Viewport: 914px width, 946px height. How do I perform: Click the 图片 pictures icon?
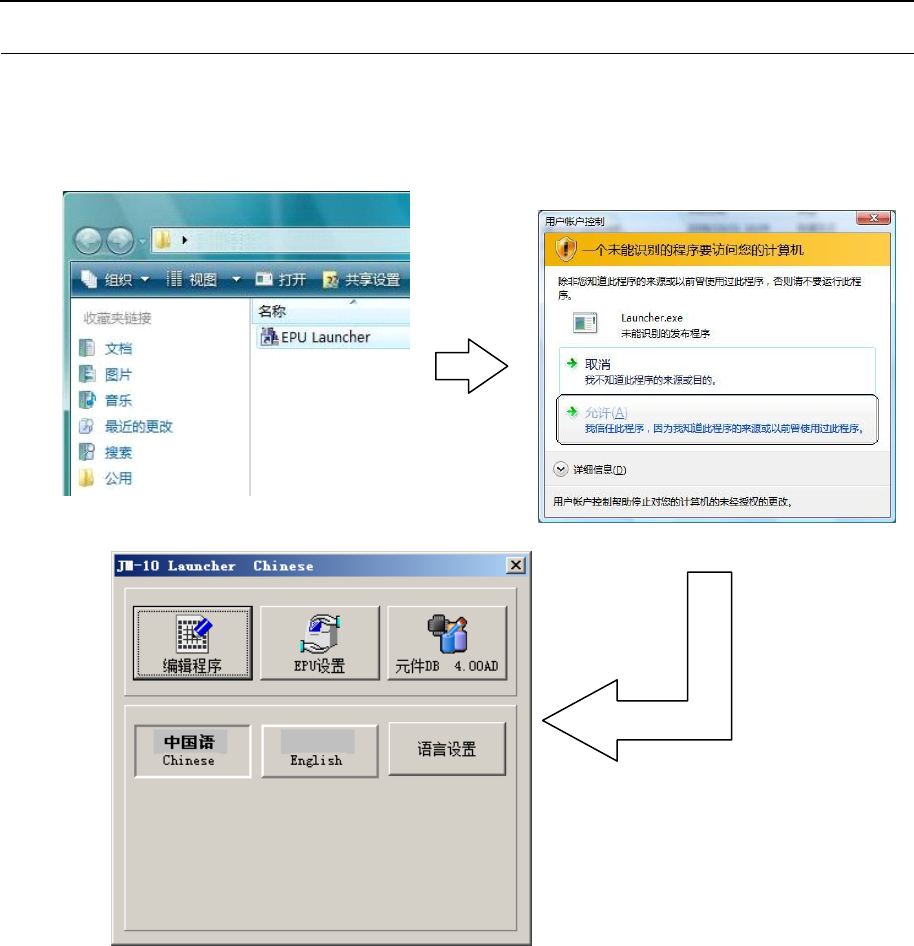pos(87,374)
